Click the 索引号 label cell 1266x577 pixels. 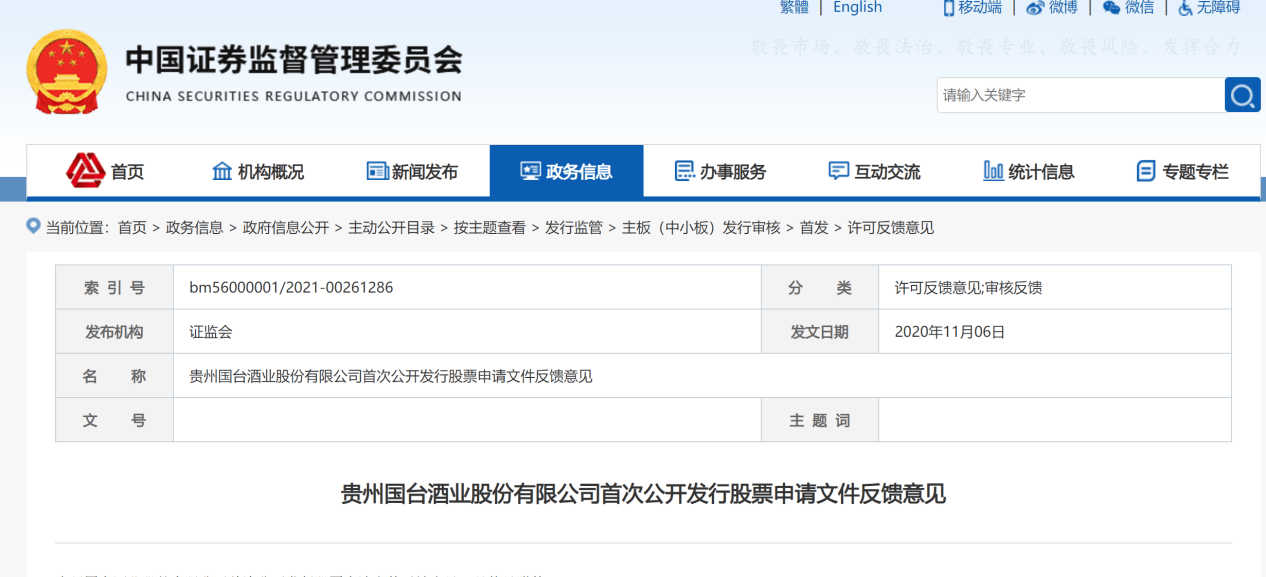coord(114,288)
